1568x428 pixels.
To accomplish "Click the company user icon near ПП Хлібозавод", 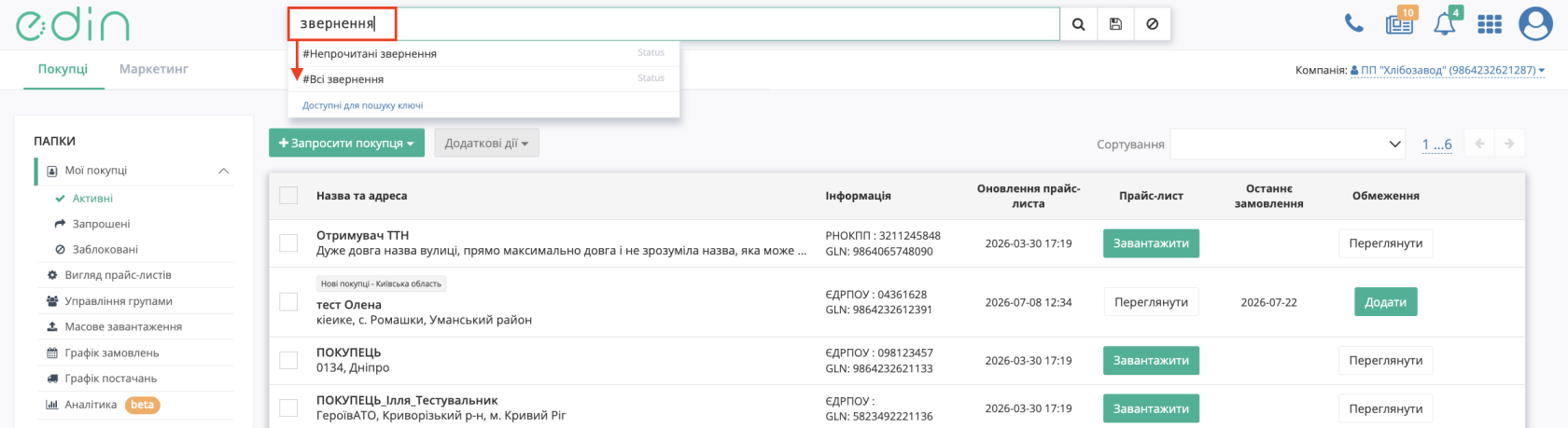I will [1354, 70].
